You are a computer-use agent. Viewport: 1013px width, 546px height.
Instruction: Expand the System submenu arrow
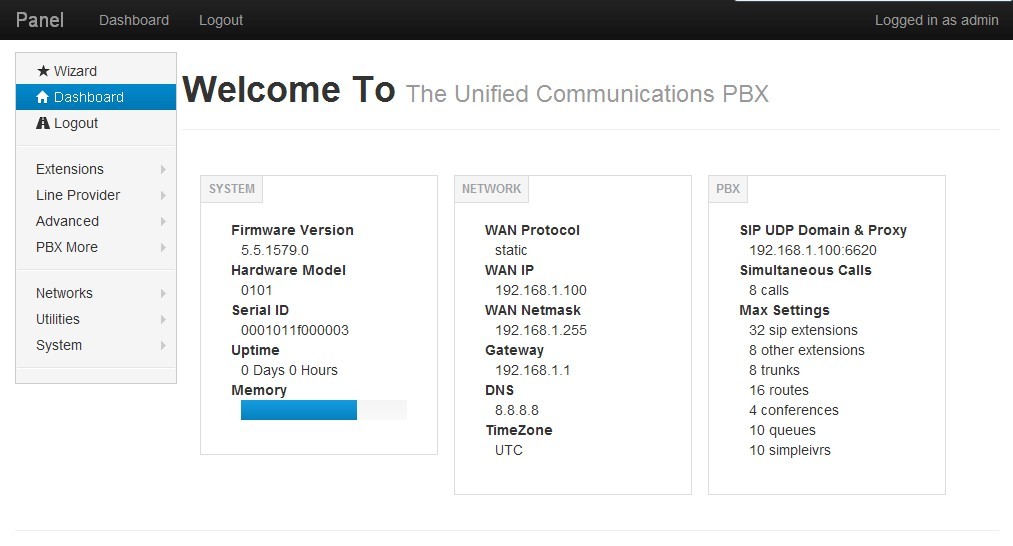point(163,345)
